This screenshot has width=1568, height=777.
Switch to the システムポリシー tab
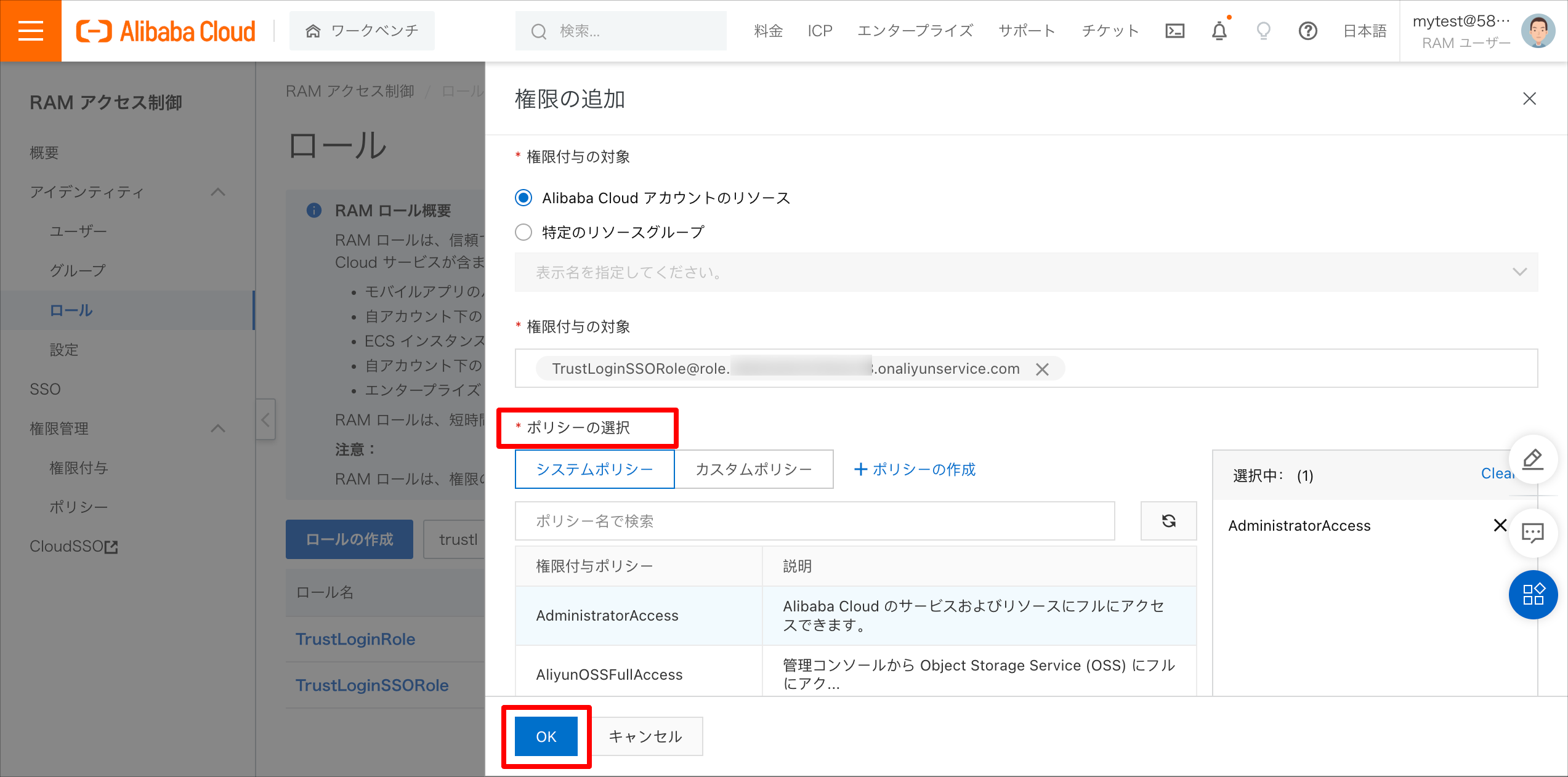pos(595,469)
